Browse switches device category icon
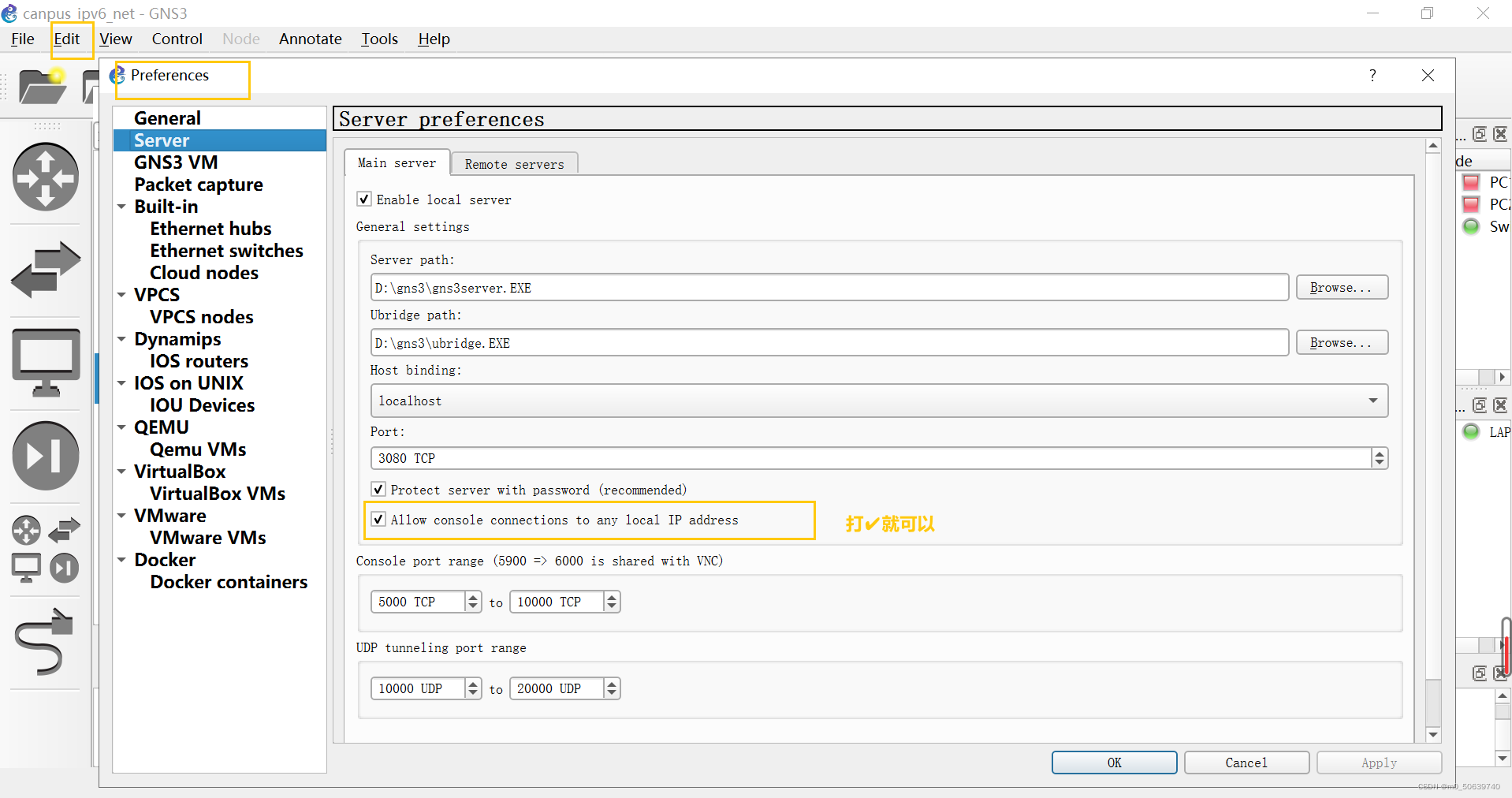 (46, 270)
